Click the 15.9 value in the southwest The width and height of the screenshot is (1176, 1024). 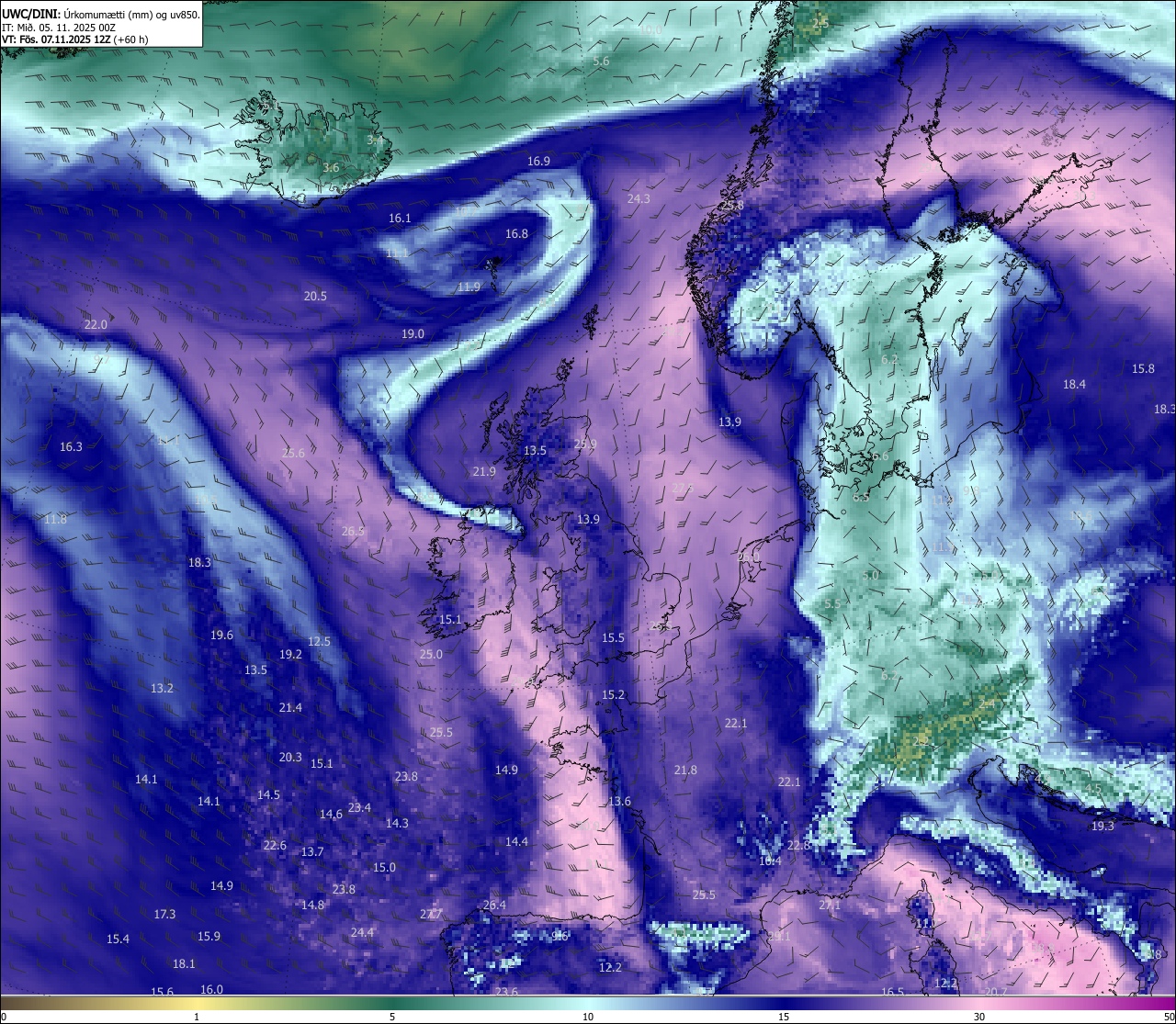click(209, 937)
